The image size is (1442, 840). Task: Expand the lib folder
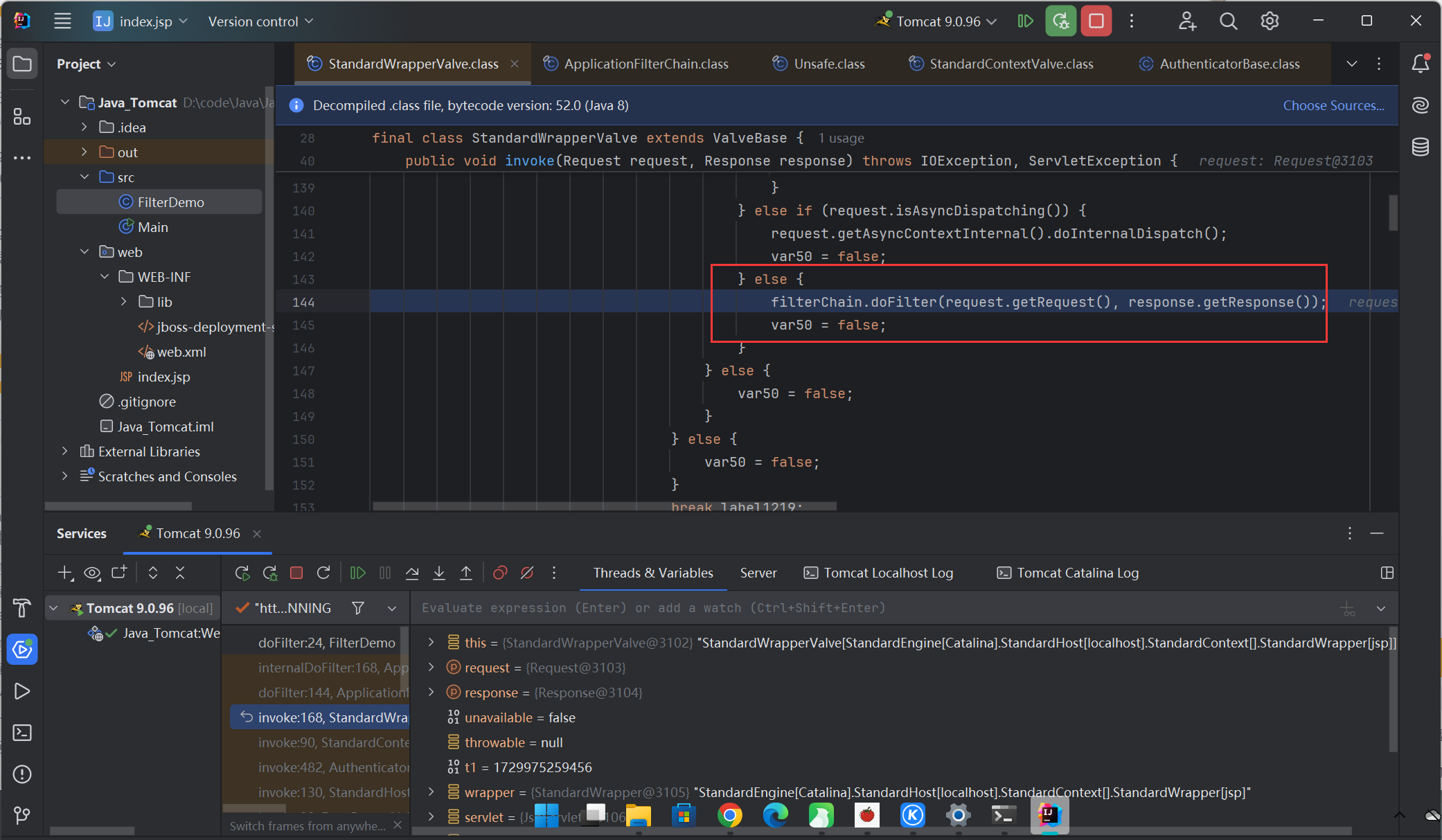124,302
